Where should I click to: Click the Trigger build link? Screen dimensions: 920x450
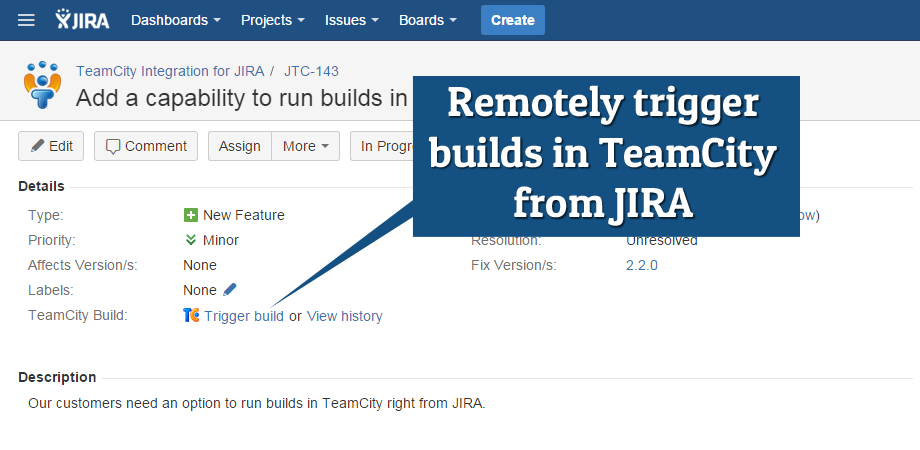(x=243, y=316)
